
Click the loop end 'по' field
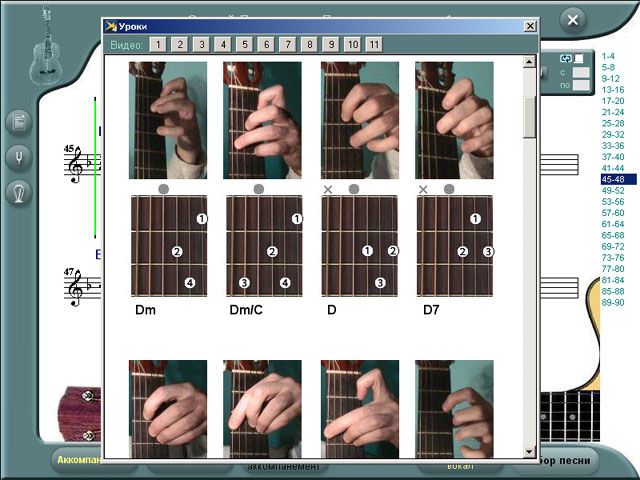pos(581,86)
